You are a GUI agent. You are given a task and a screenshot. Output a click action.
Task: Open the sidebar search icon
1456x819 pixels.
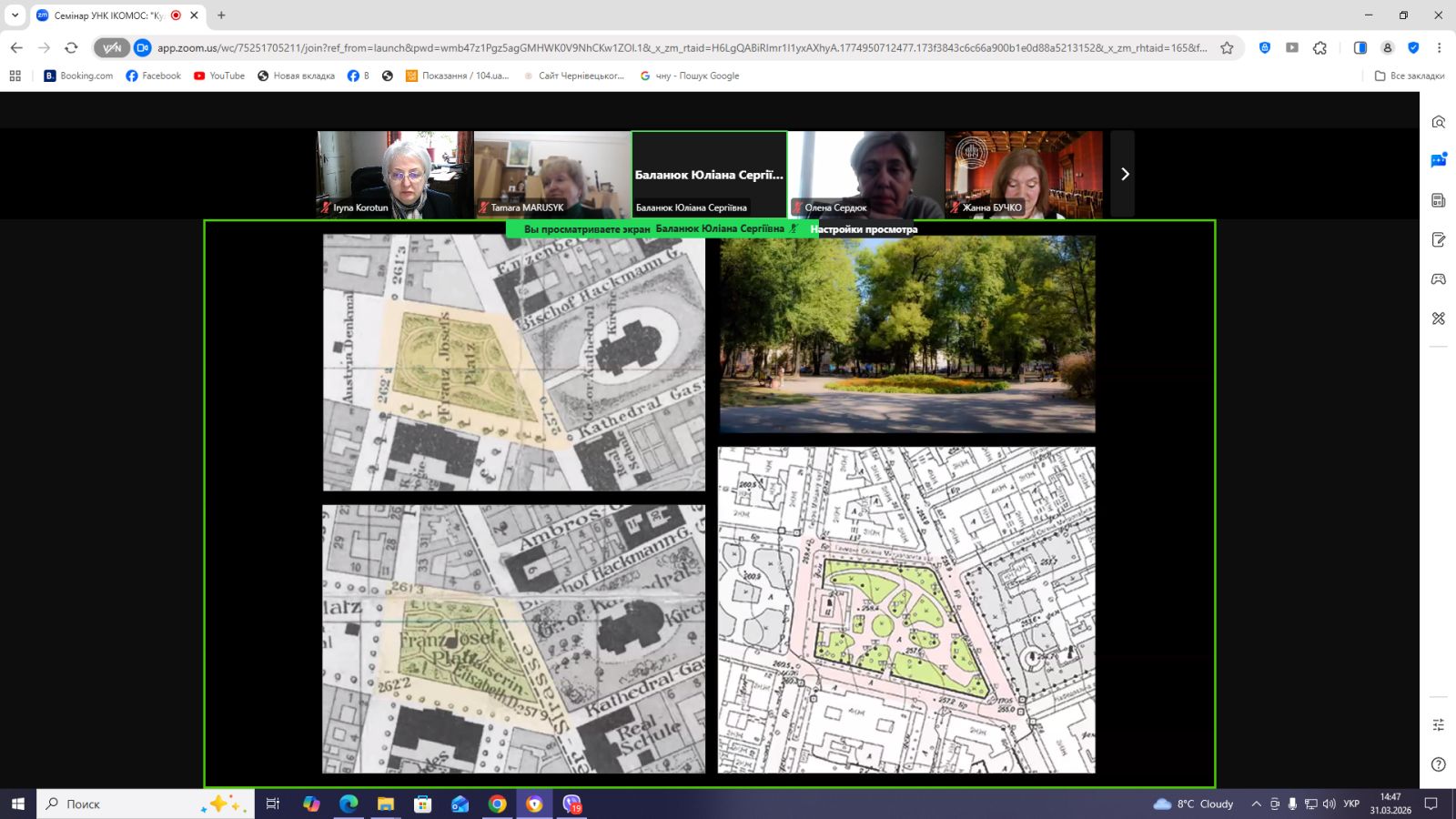coord(1438,122)
